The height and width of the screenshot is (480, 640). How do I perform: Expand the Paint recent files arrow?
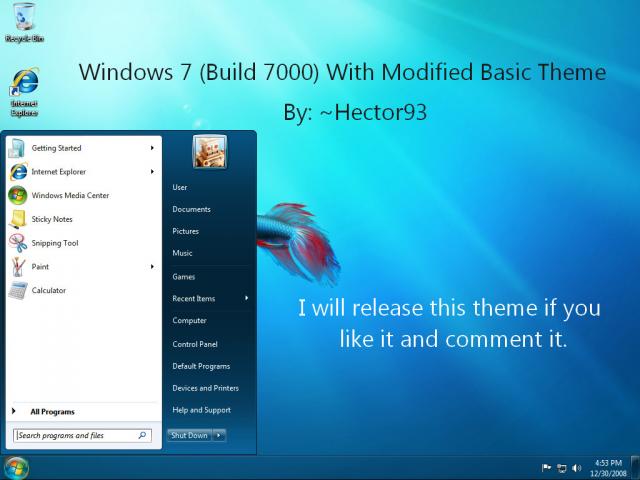click(x=152, y=267)
